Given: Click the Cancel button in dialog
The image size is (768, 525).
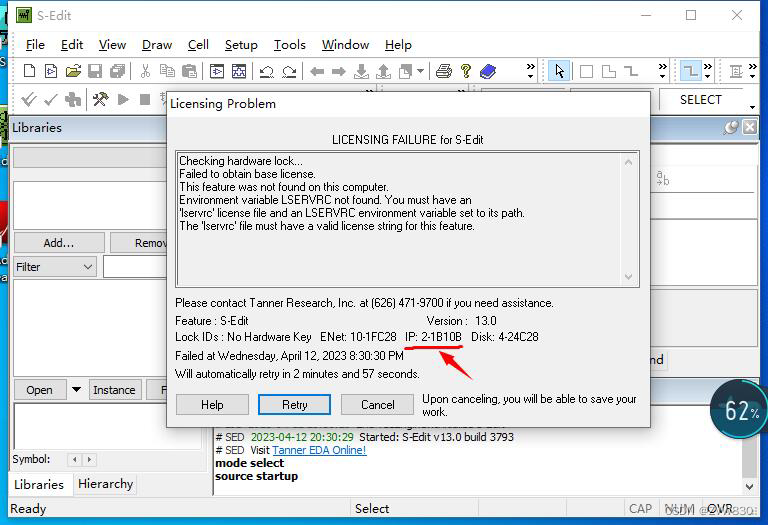Looking at the screenshot, I should pyautogui.click(x=378, y=405).
